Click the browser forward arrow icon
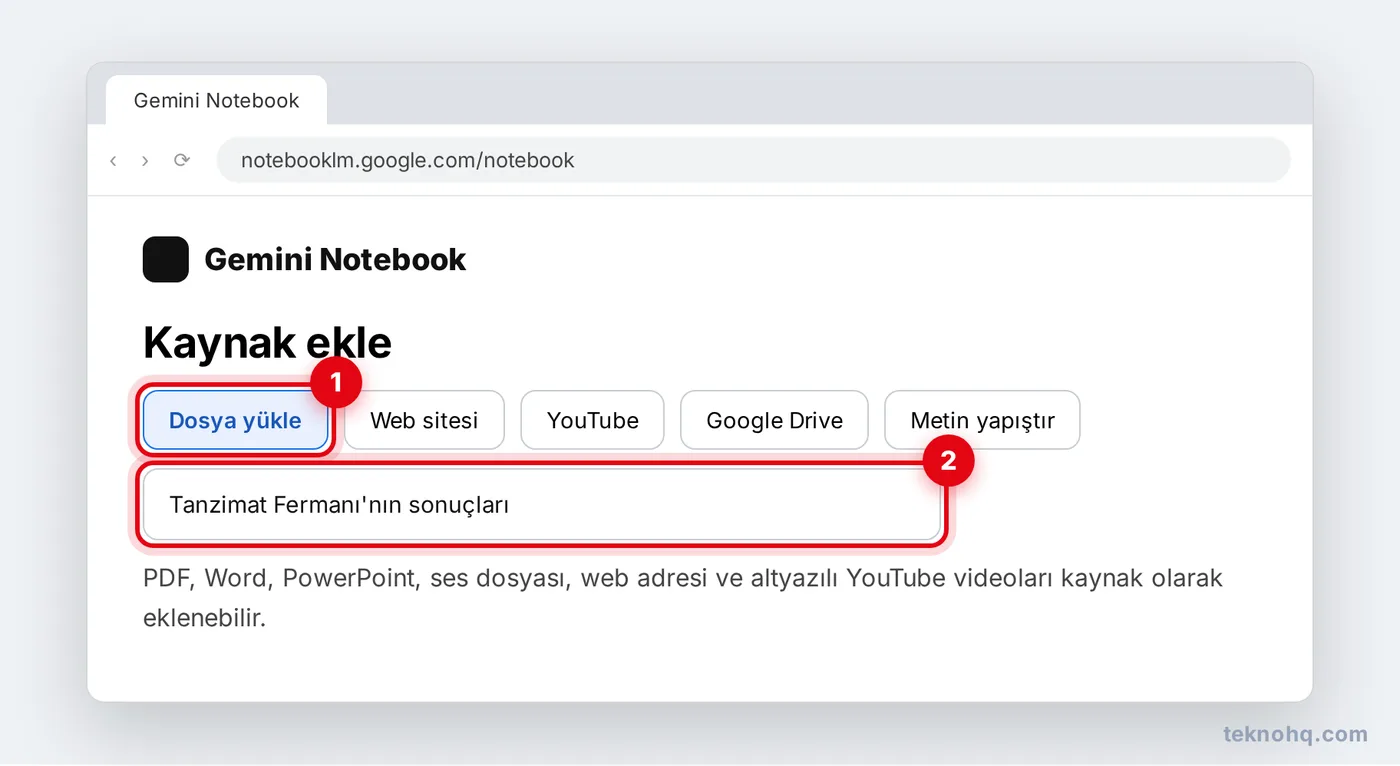The height and width of the screenshot is (766, 1400). (145, 160)
